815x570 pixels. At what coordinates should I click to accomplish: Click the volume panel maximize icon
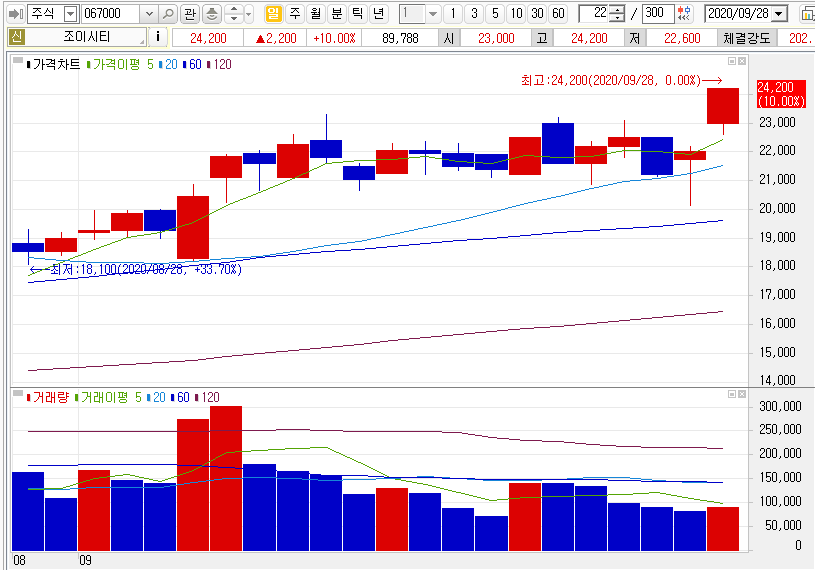click(732, 394)
